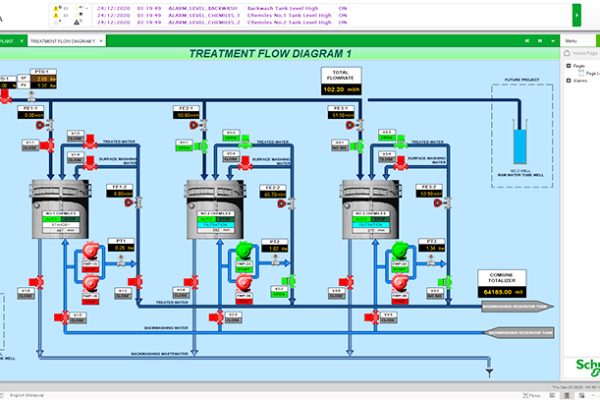Click red status button under PMP-1A
This screenshot has height=400, width=600.
pyautogui.click(x=91, y=269)
